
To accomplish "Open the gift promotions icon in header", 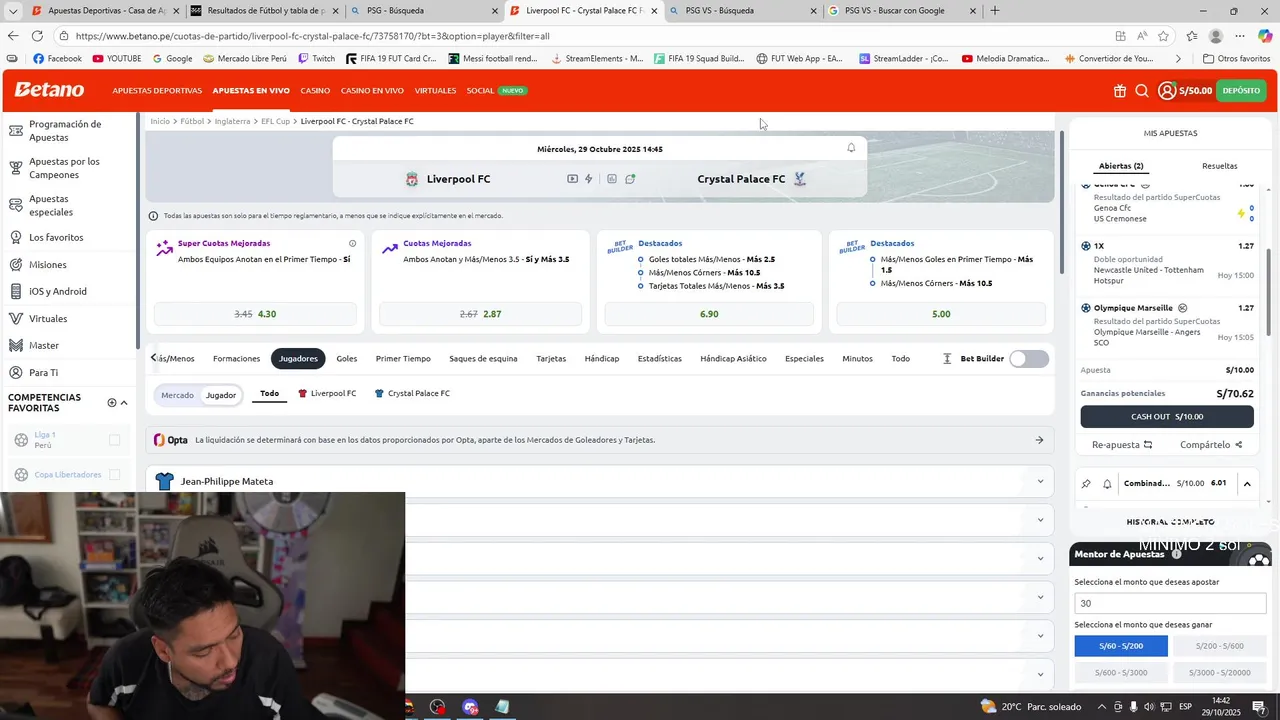I will [x=1119, y=91].
